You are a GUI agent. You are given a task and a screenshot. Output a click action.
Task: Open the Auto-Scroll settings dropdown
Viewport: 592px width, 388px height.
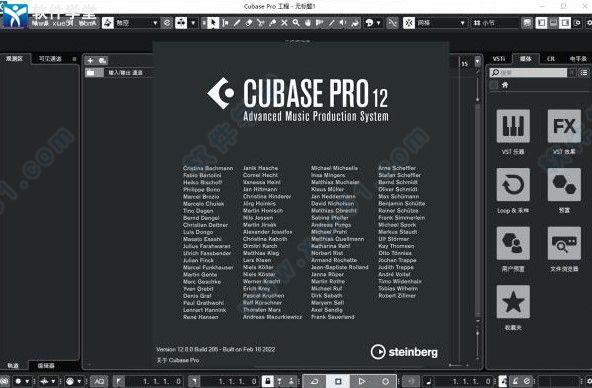(193, 23)
